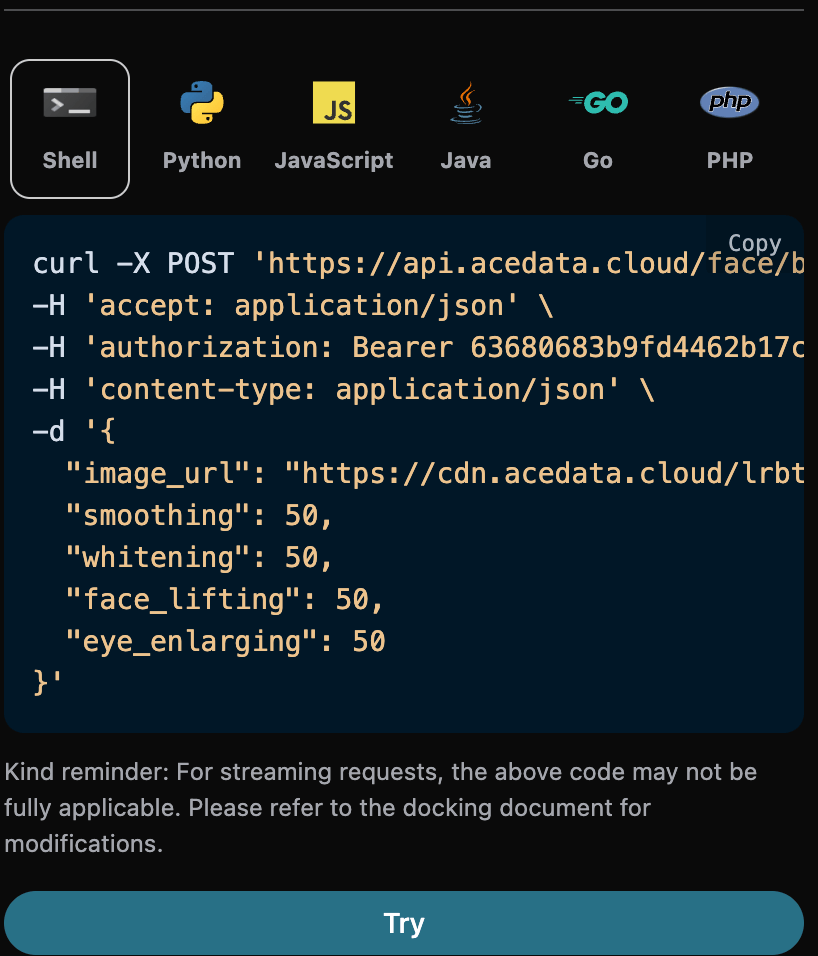Click the eye_enlarging value 50
This screenshot has height=956, width=818.
point(369,641)
